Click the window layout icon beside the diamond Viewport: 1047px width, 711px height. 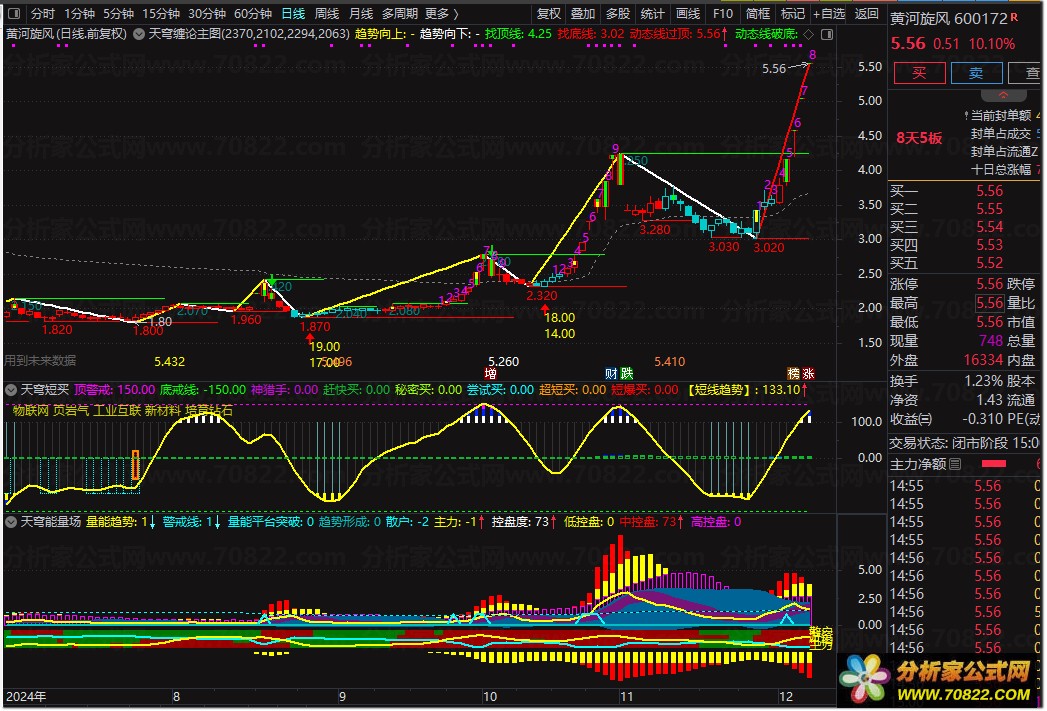[827, 34]
